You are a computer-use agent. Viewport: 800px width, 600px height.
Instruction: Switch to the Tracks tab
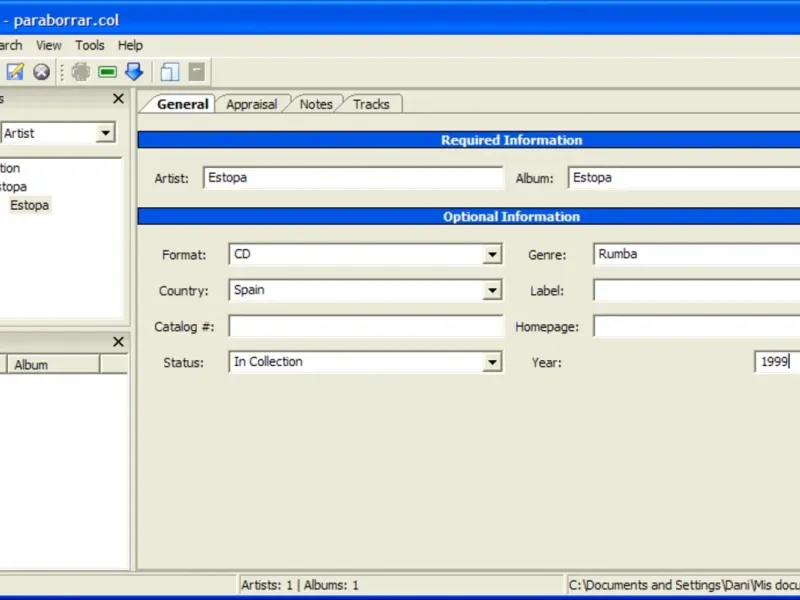pyautogui.click(x=371, y=104)
